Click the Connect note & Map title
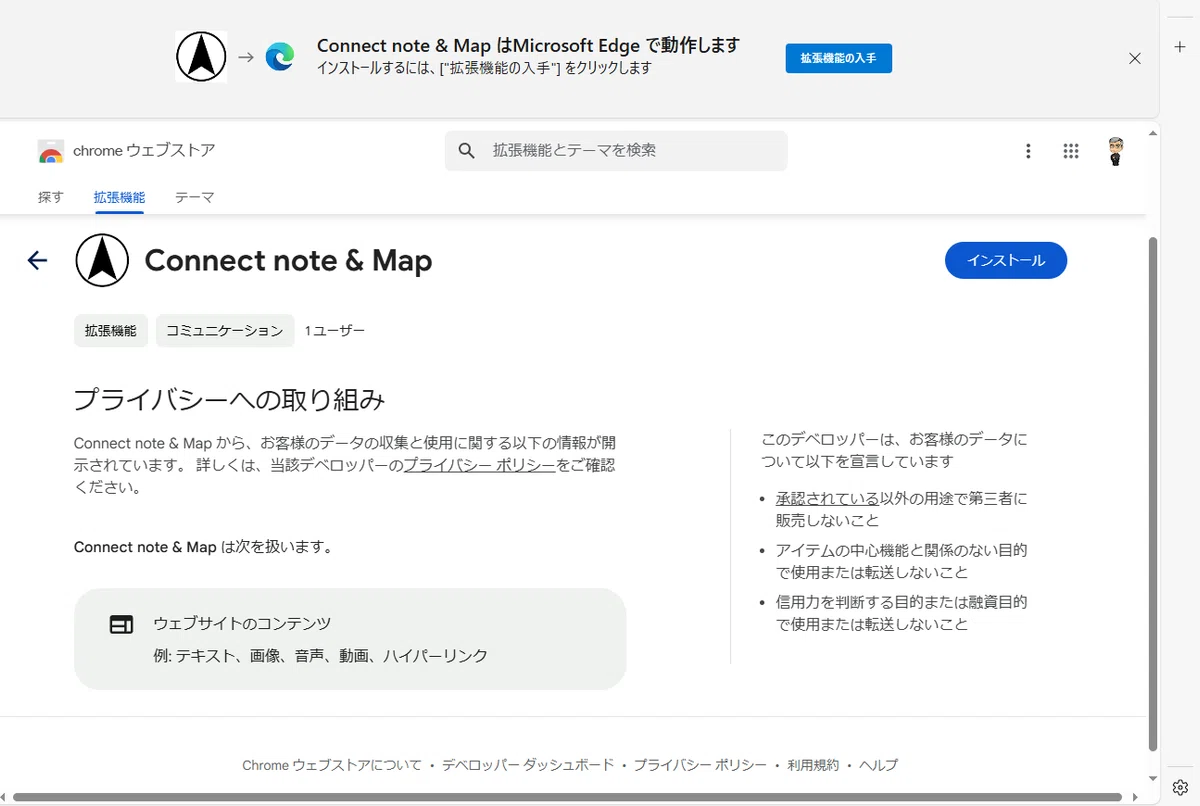 (288, 261)
